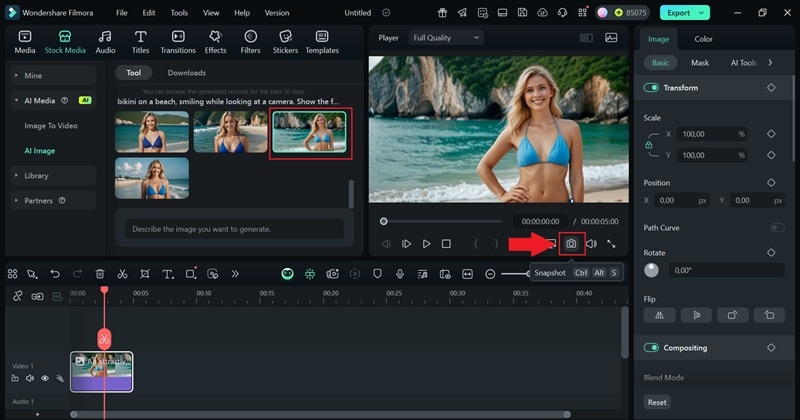Click the voiceover microphone icon
Viewport: 800px width, 420px height.
click(400, 274)
